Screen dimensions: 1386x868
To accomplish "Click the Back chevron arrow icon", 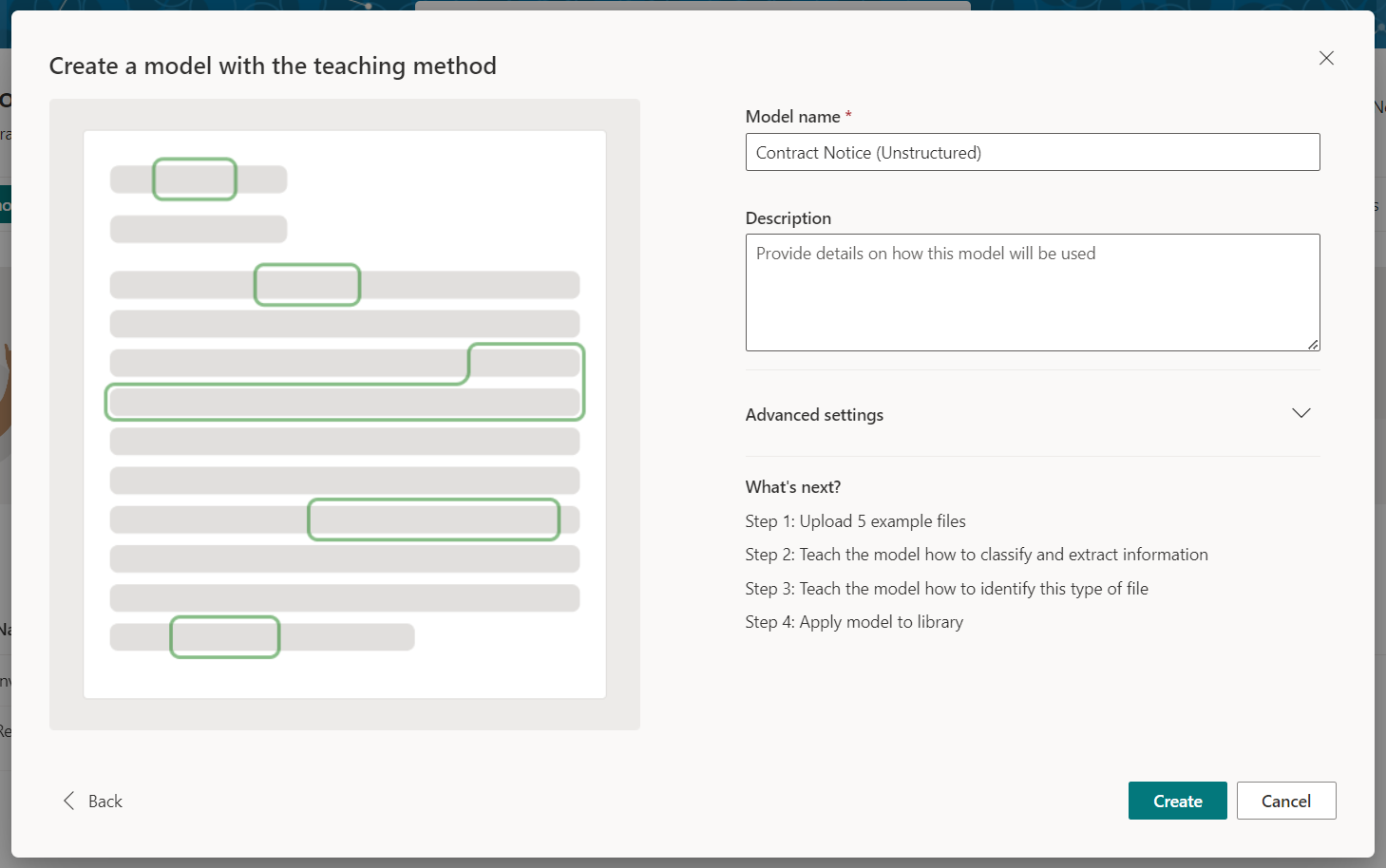I will click(x=68, y=801).
